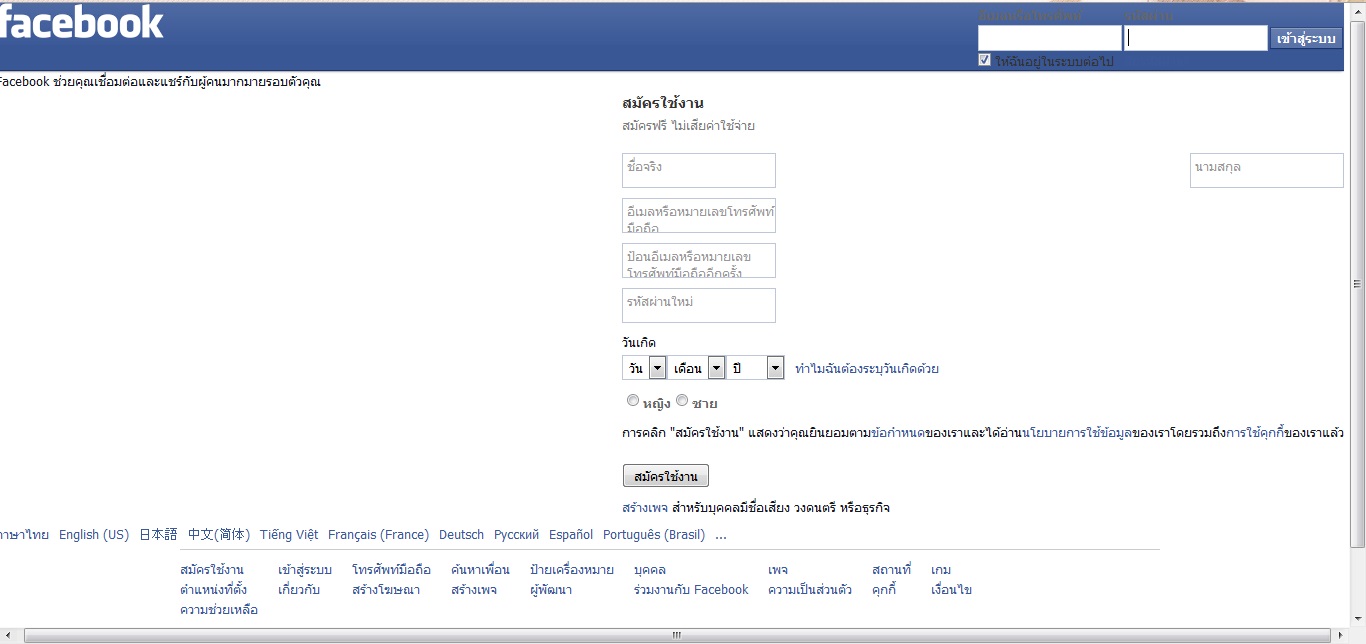This screenshot has height=644, width=1366.
Task: Open the footer เพจ link
Action: point(778,570)
